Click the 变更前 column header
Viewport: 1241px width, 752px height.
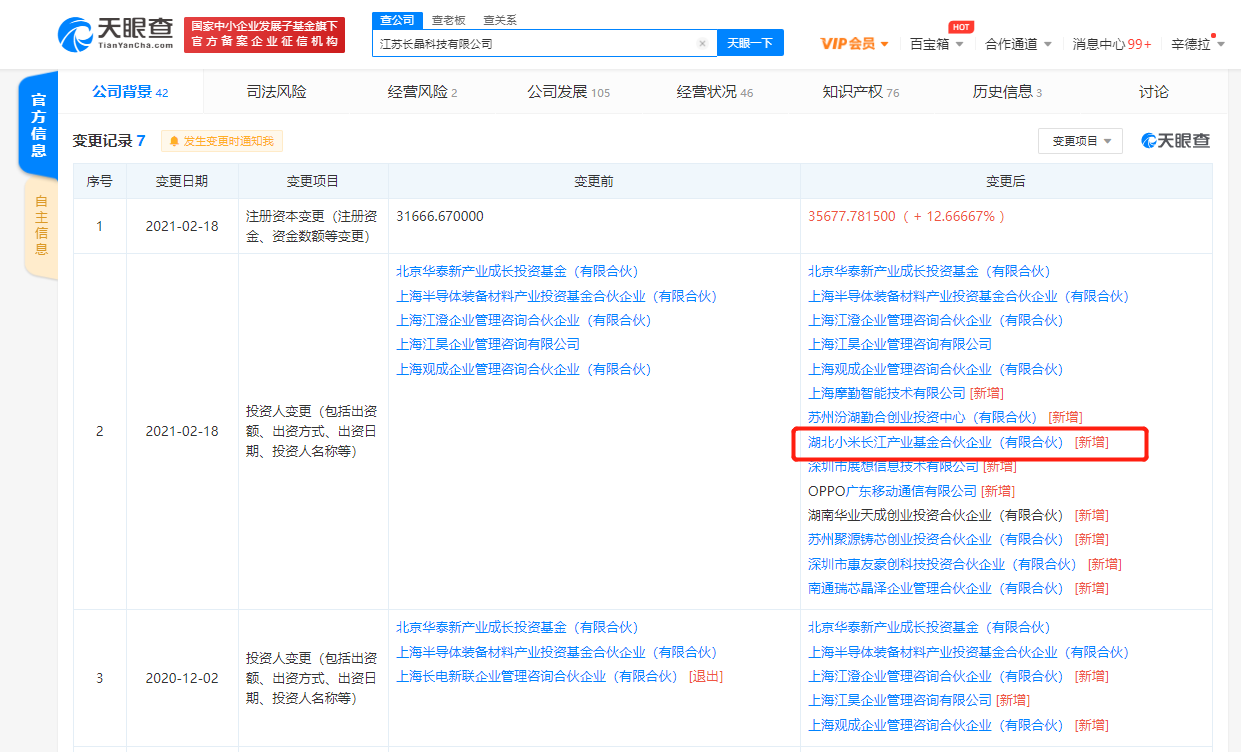(x=594, y=181)
